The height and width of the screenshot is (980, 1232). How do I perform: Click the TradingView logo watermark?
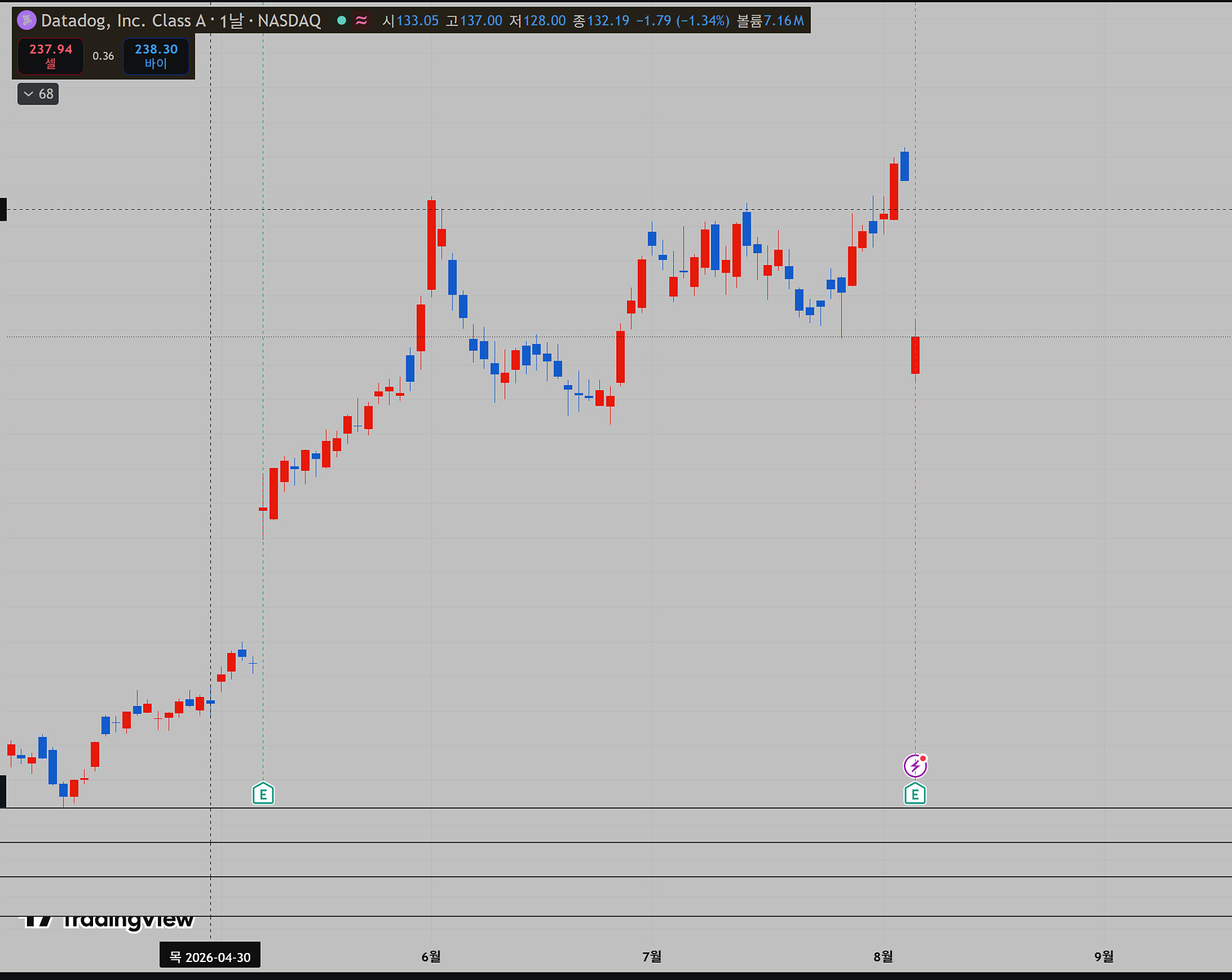(108, 921)
